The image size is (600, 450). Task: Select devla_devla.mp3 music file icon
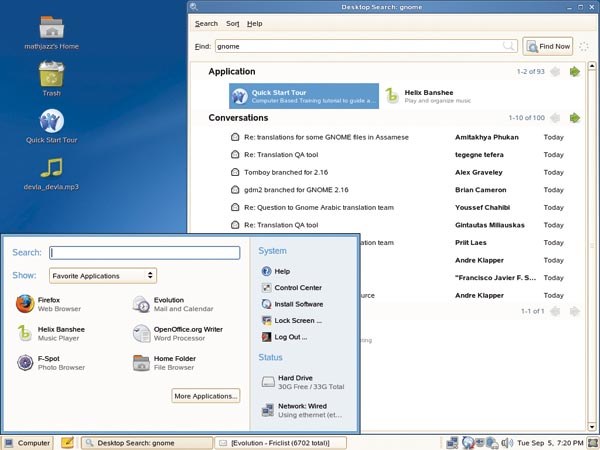tap(51, 174)
